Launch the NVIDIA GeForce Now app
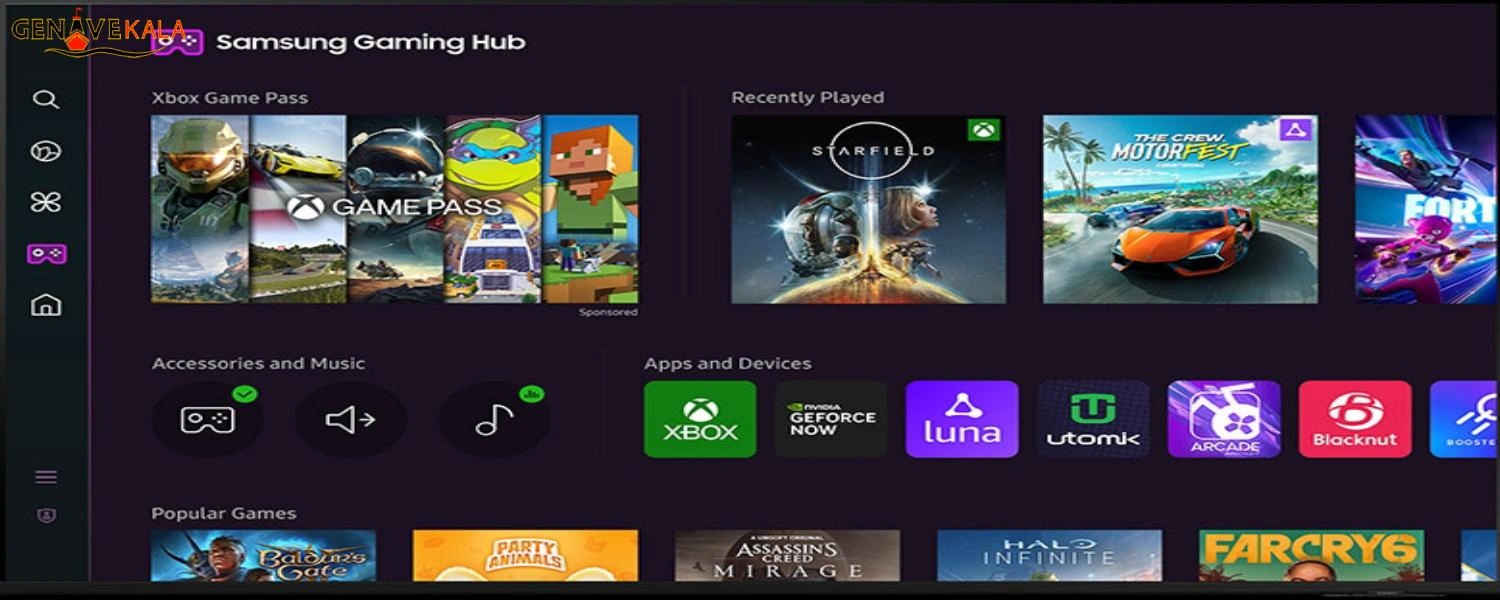1500x600 pixels. coord(831,419)
